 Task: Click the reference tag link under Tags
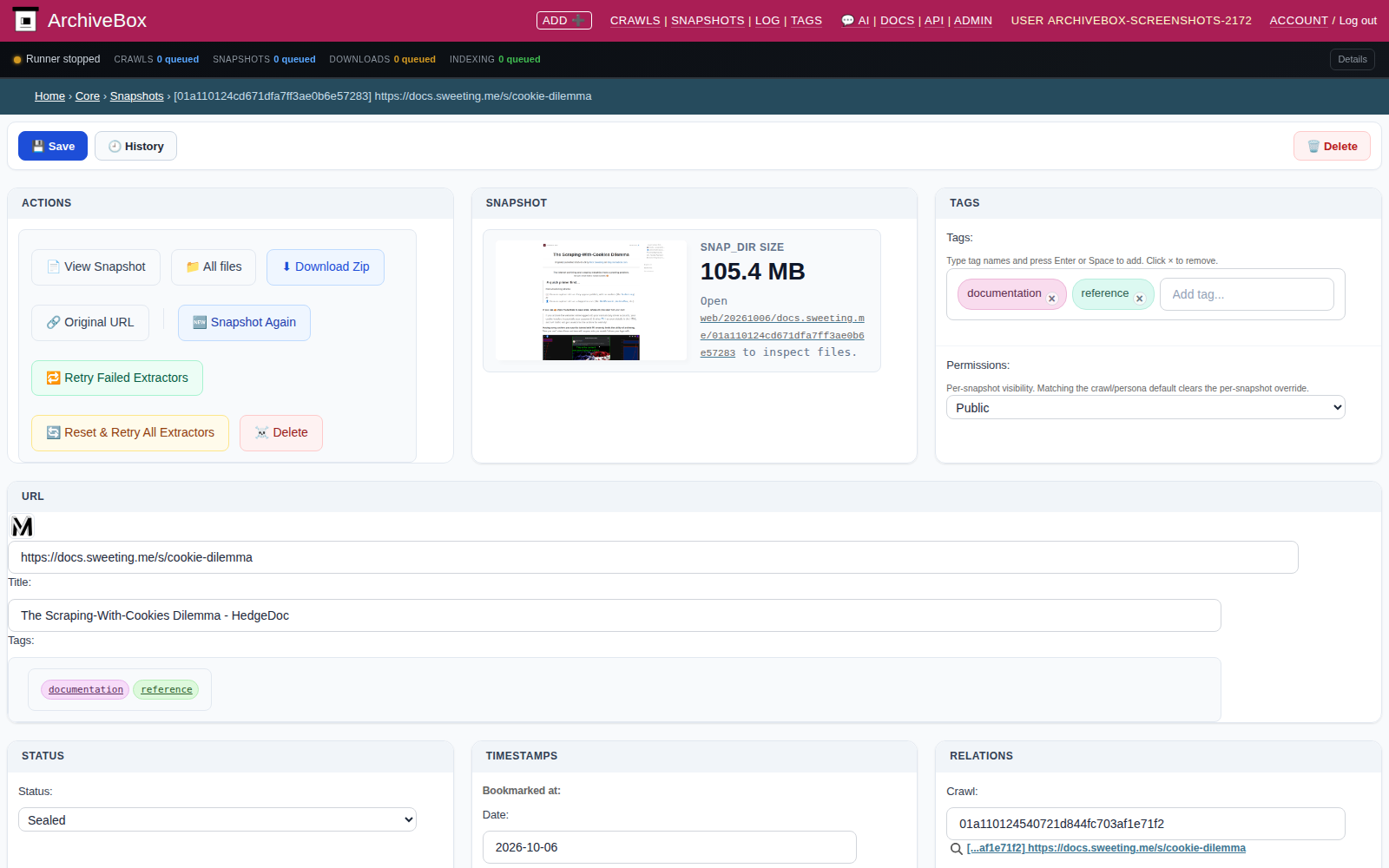click(166, 689)
